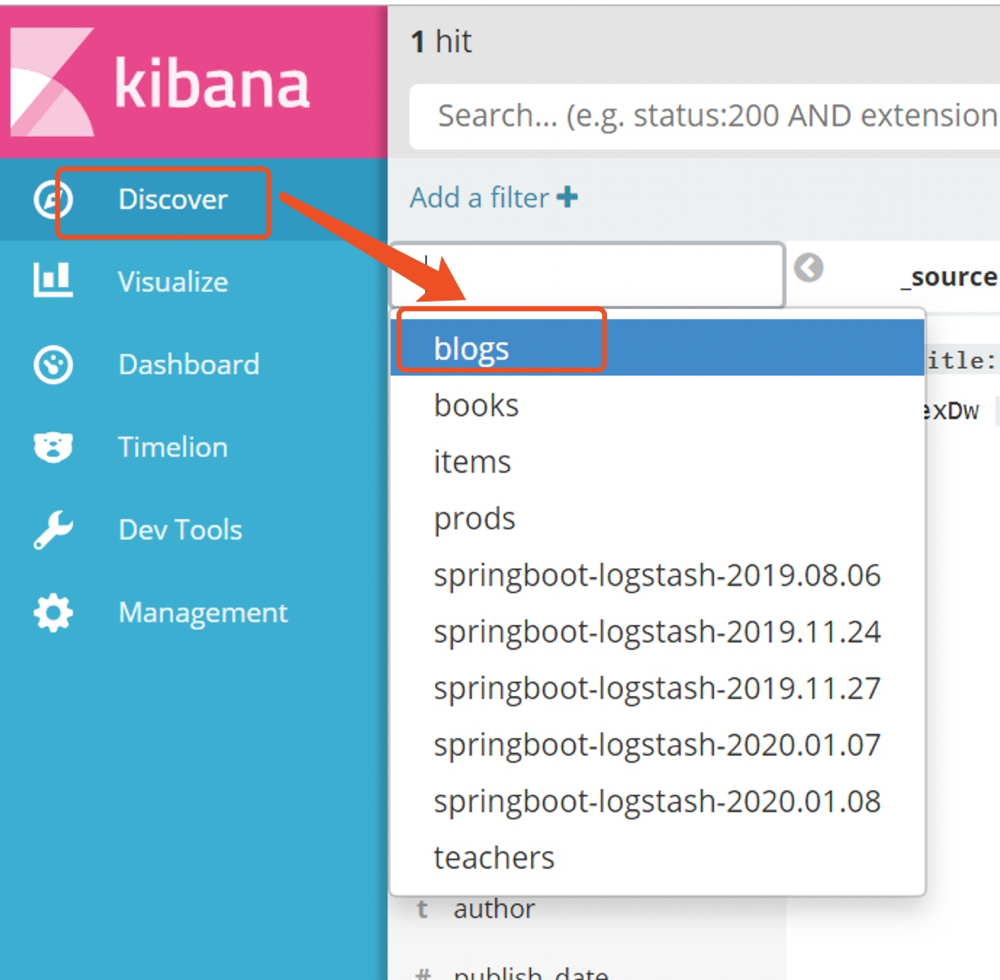Viewport: 1000px width, 980px height.
Task: Click the Timelion bear icon
Action: click(53, 447)
